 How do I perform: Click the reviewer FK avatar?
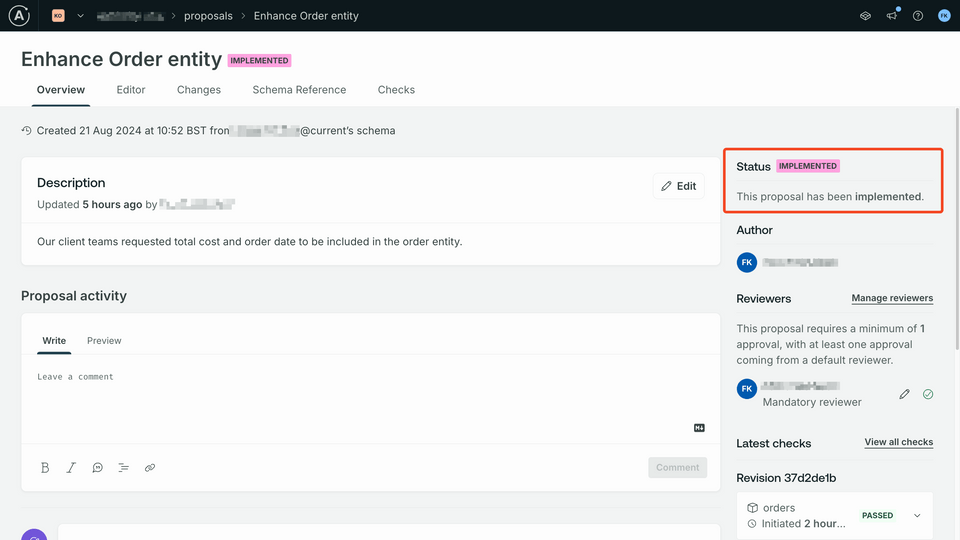coord(747,389)
